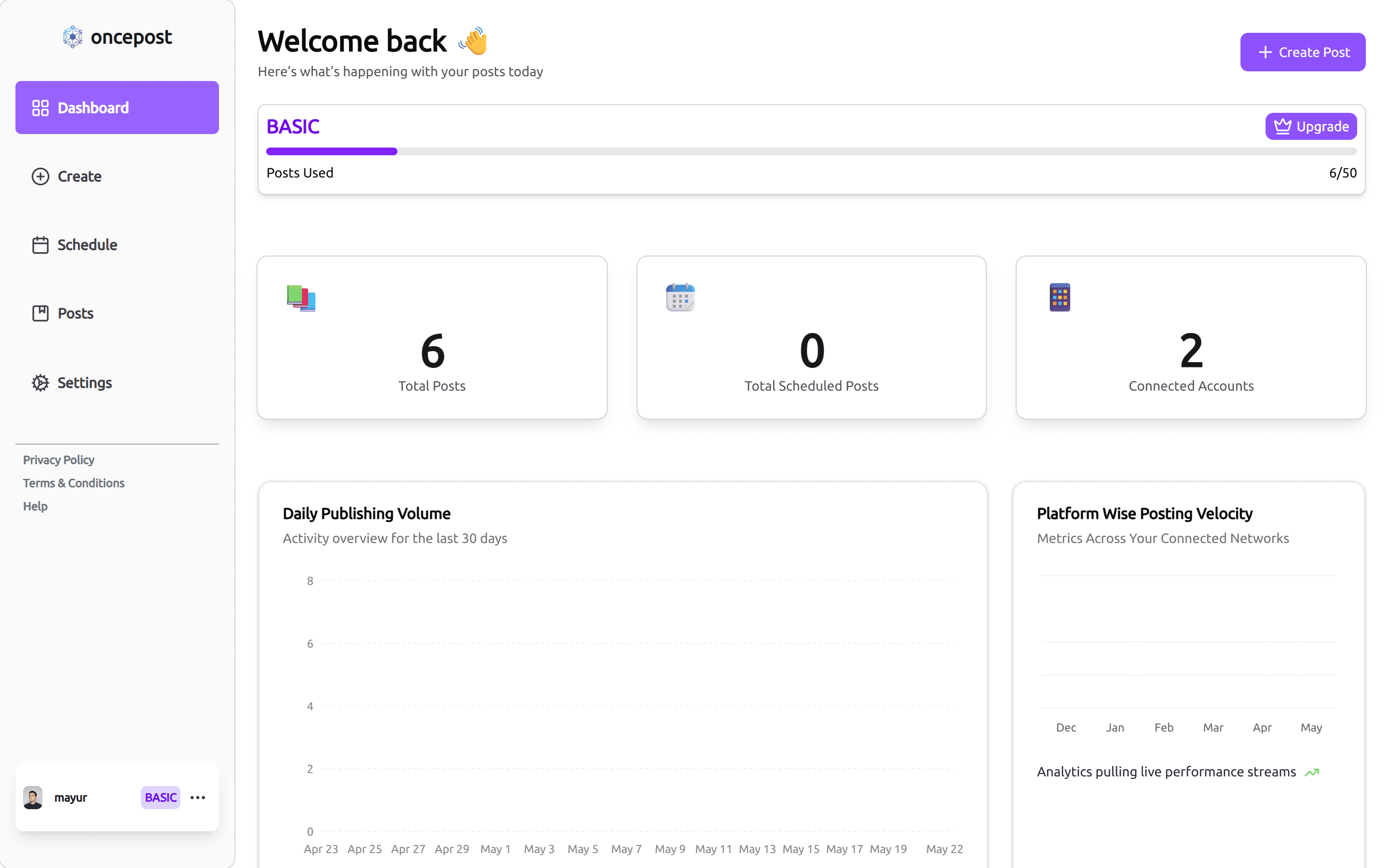
Task: Open the three-dots user menu
Action: point(198,798)
